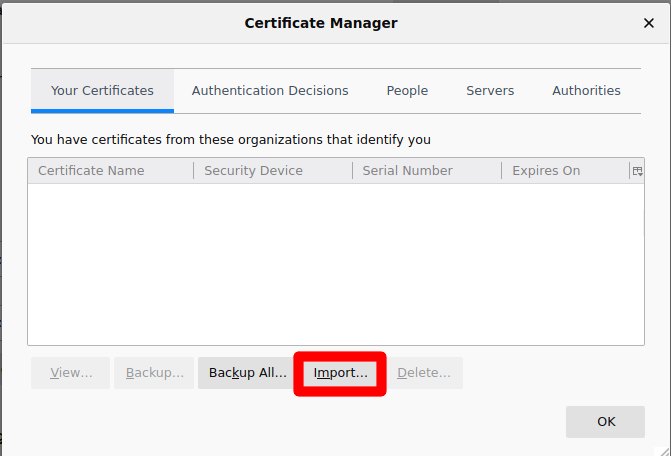671x456 pixels.
Task: Click the Backup All... button
Action: [247, 373]
